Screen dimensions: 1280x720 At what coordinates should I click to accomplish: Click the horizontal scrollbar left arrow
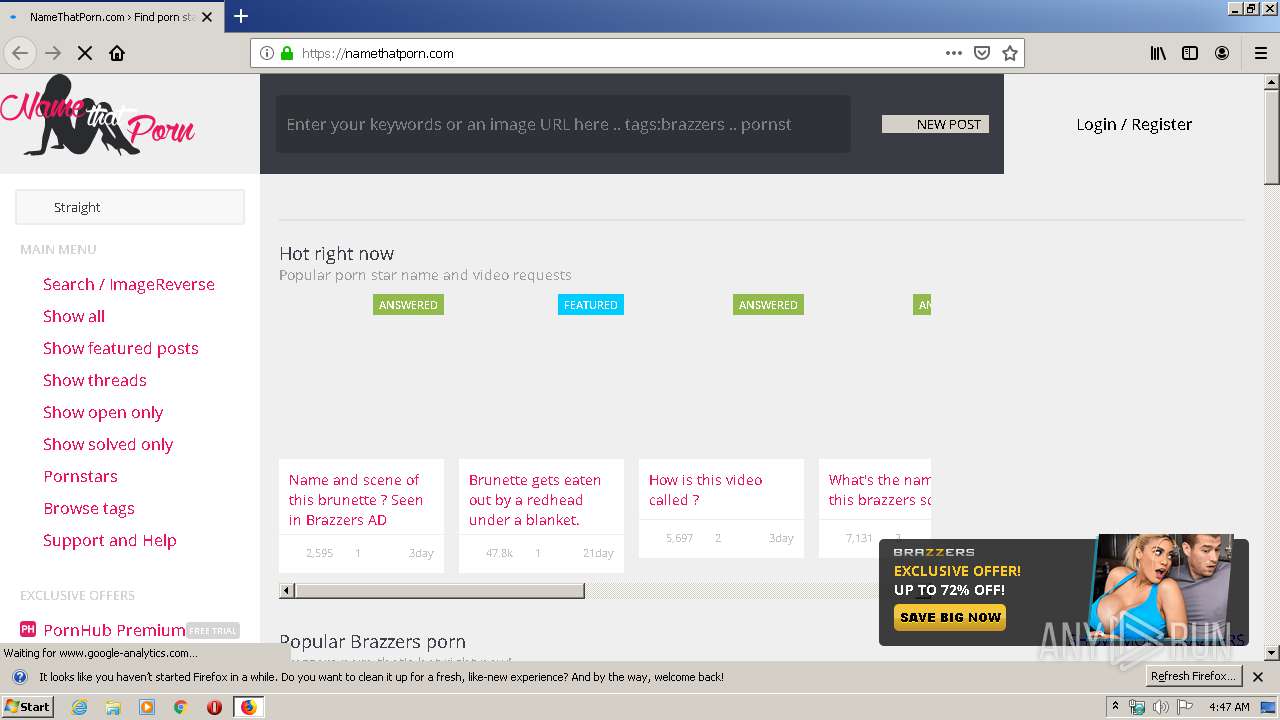coord(287,590)
